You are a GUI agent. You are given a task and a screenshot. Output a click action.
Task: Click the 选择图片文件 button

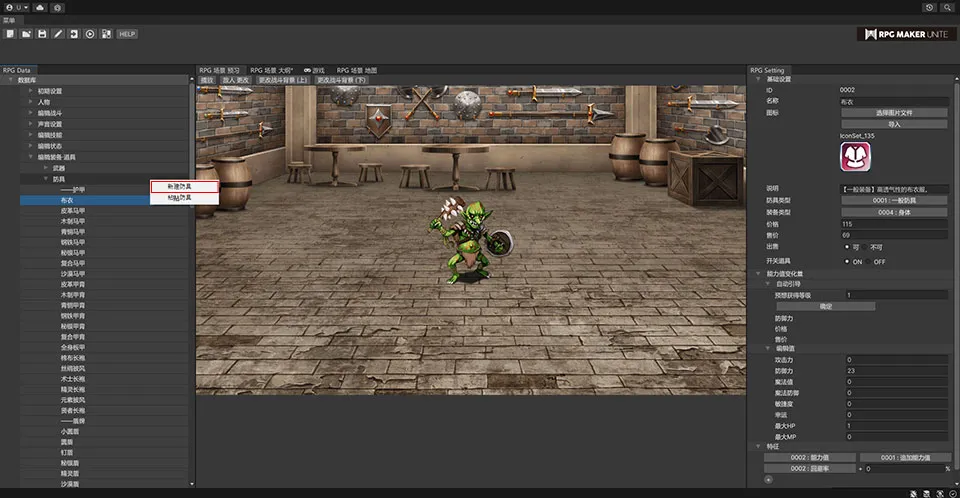click(893, 112)
